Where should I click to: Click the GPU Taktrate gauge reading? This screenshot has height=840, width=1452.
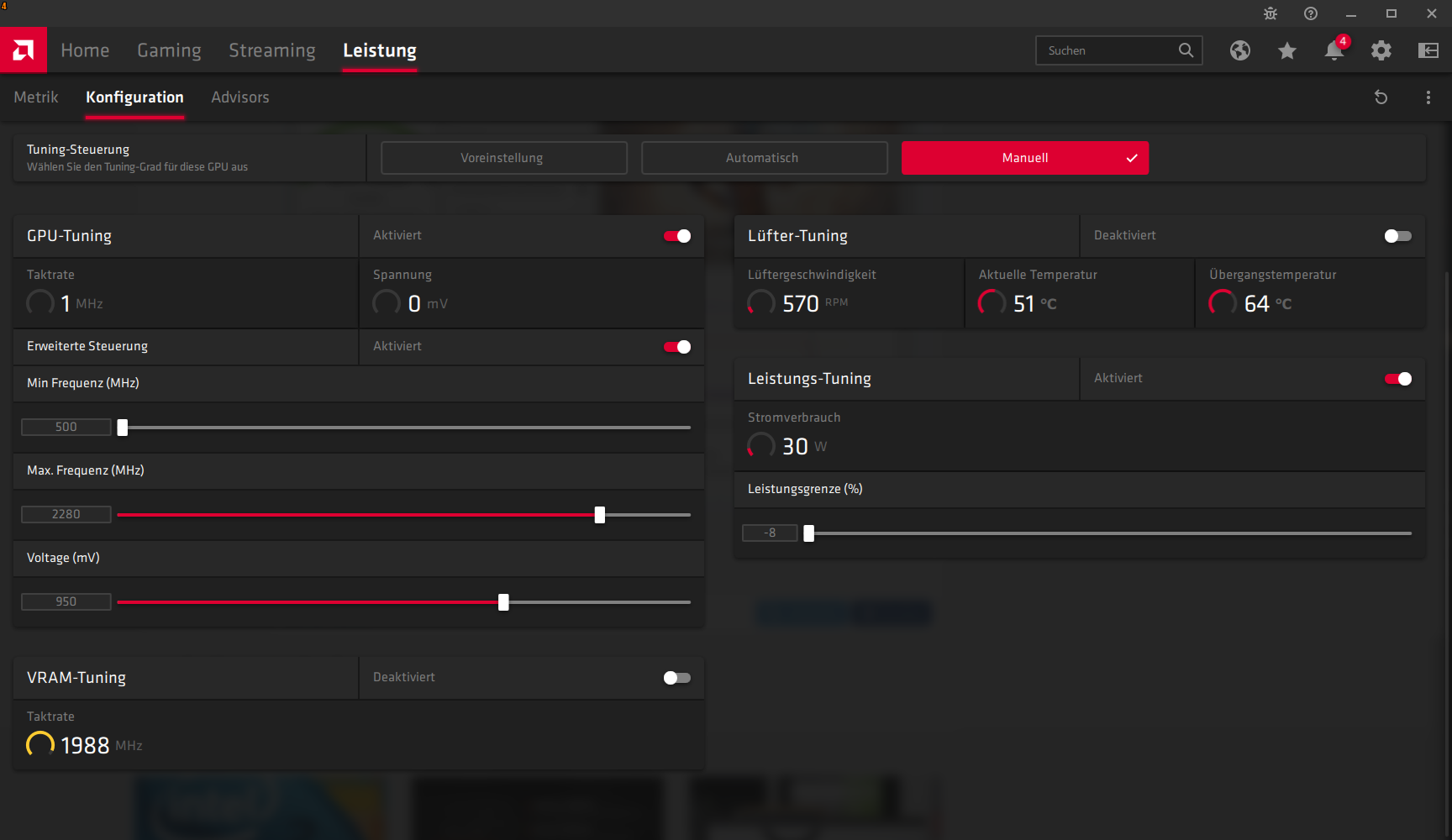coord(65,303)
